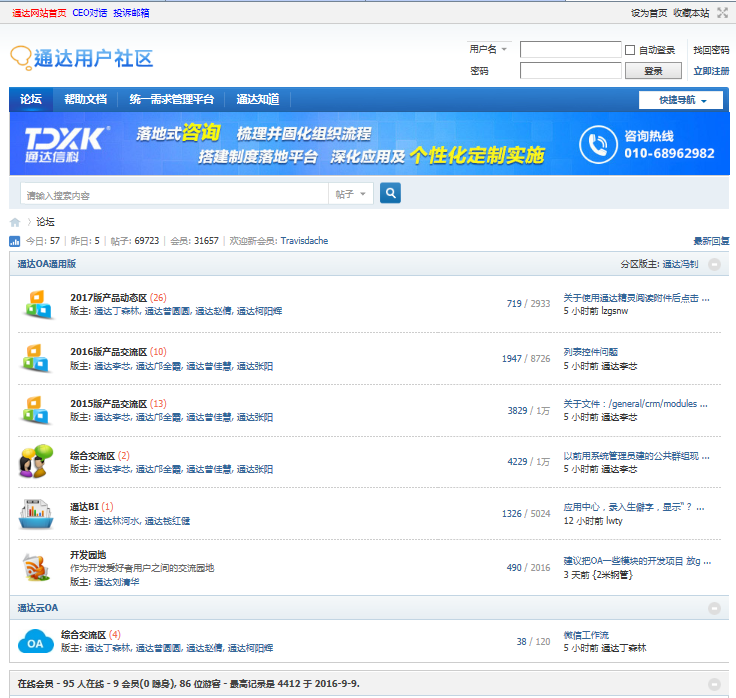Open 论坛 breadcrumb link

46,222
